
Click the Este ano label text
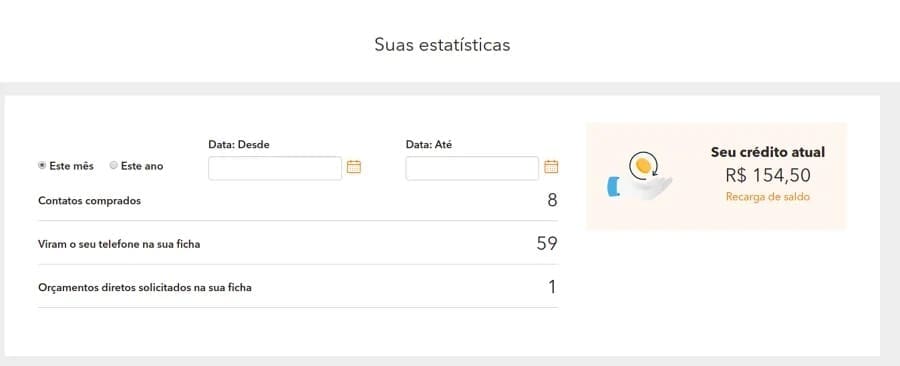coord(142,166)
